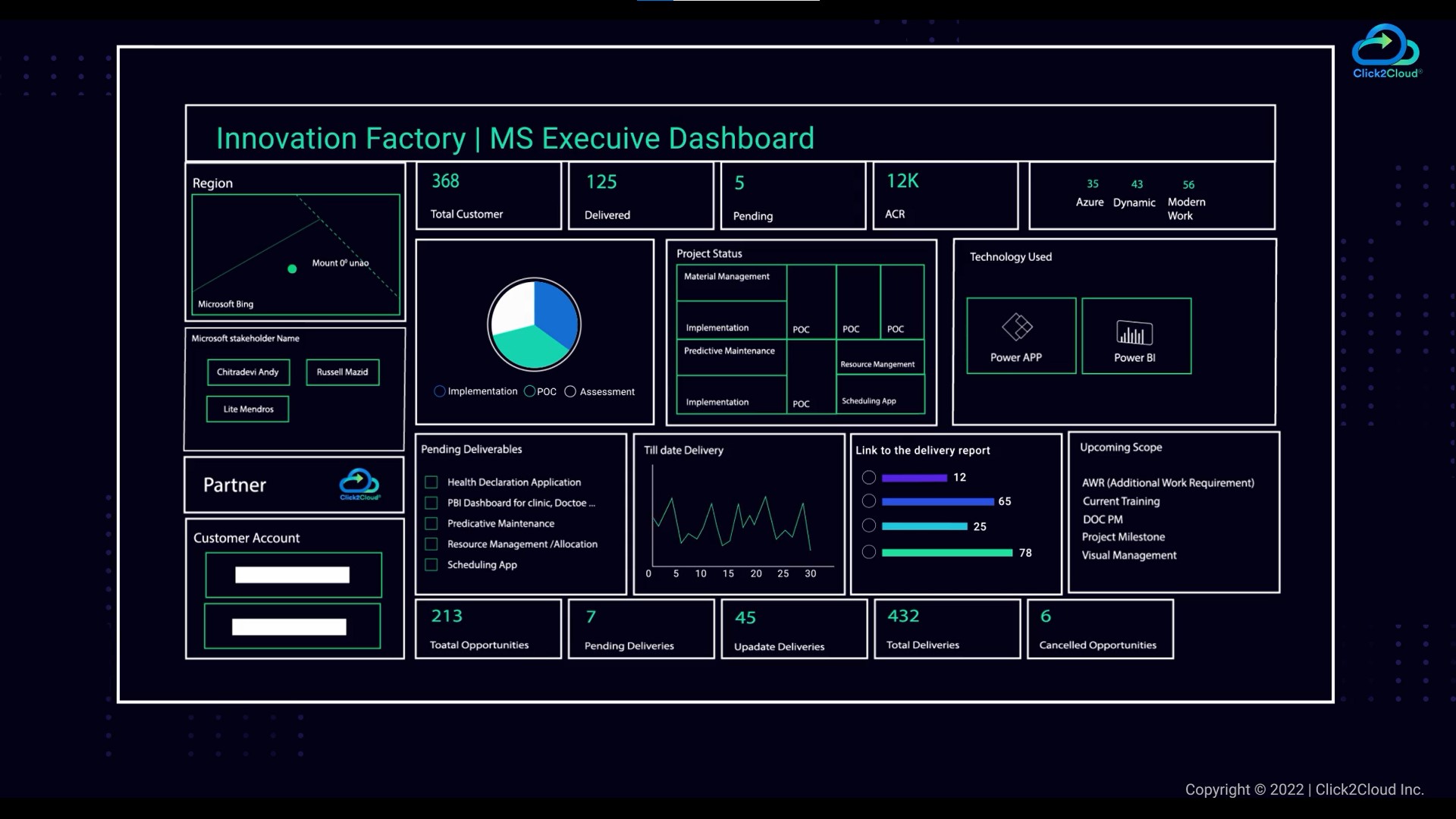Toggle the POC radio button

coord(527,391)
